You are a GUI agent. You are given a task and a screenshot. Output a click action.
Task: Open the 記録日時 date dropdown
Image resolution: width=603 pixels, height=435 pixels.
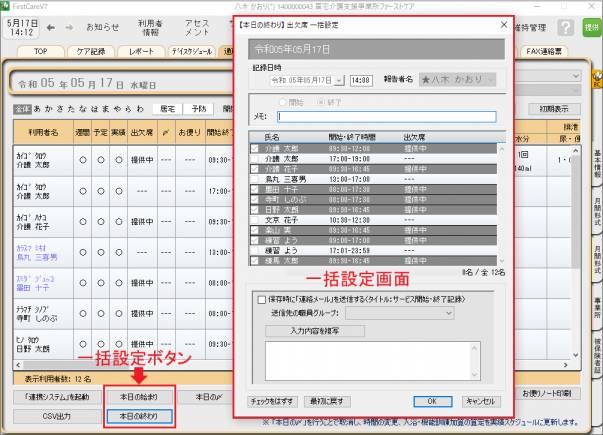tap(339, 80)
